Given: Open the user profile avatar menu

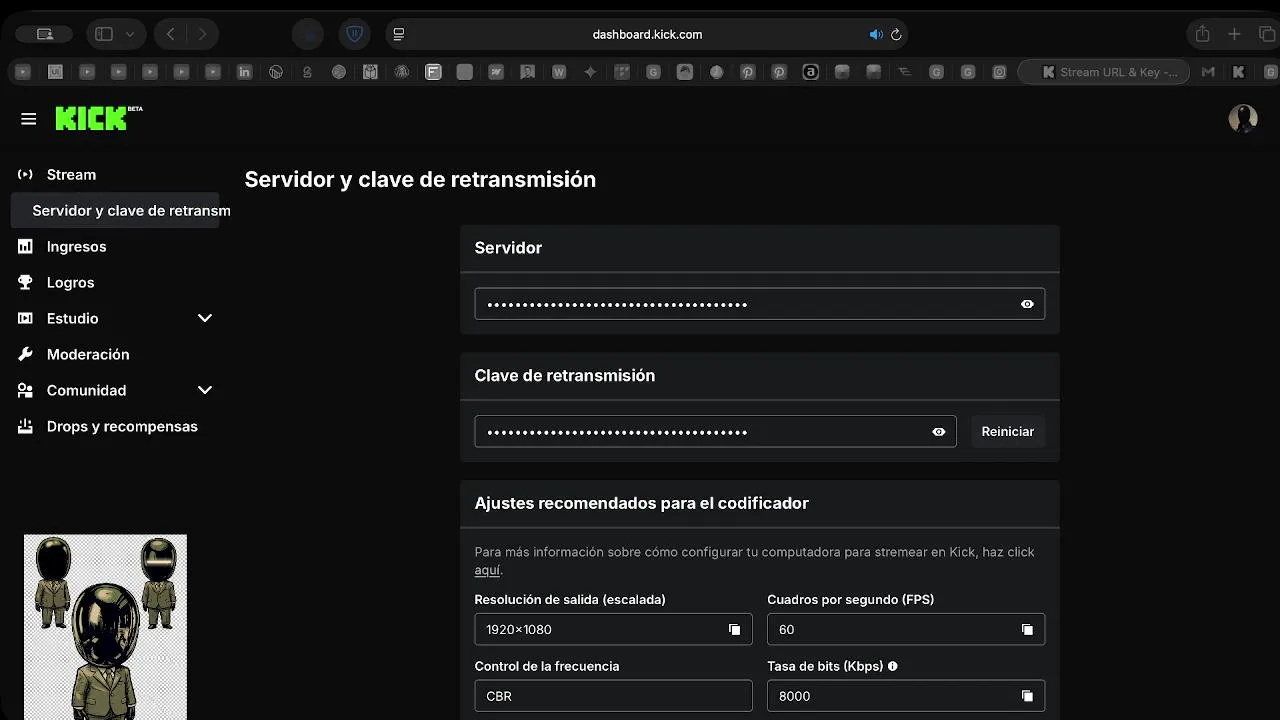Looking at the screenshot, I should tap(1243, 118).
